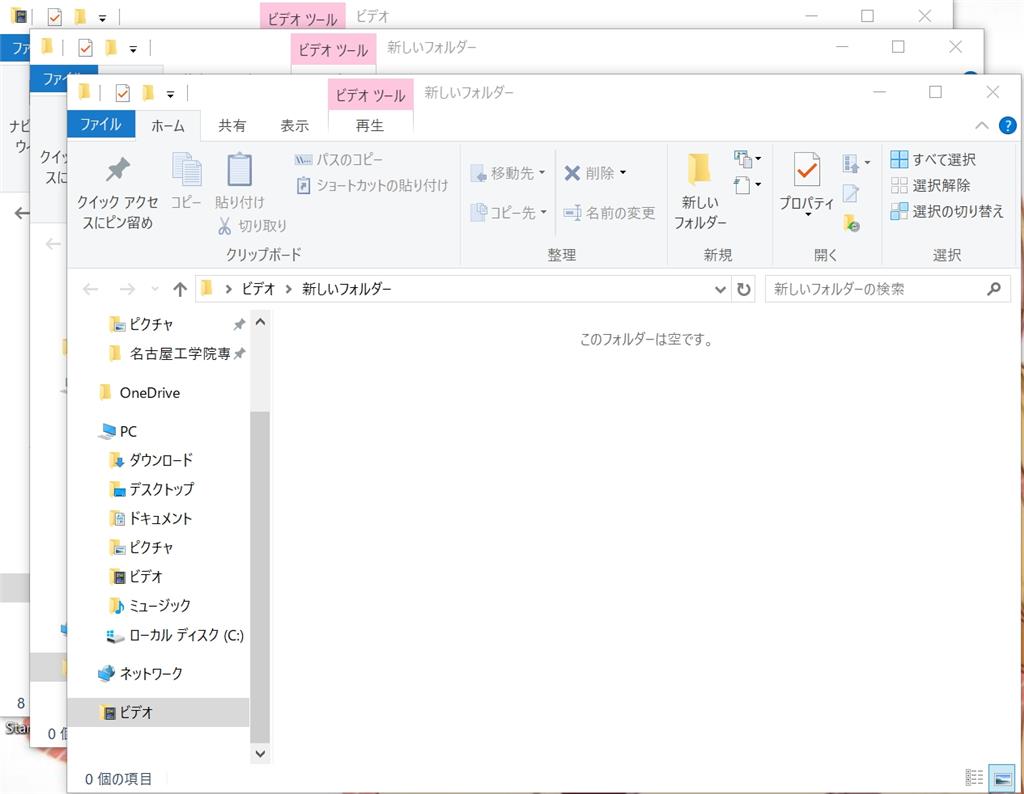
Task: Open デスクトップ in navigation pane
Action: tap(152, 489)
